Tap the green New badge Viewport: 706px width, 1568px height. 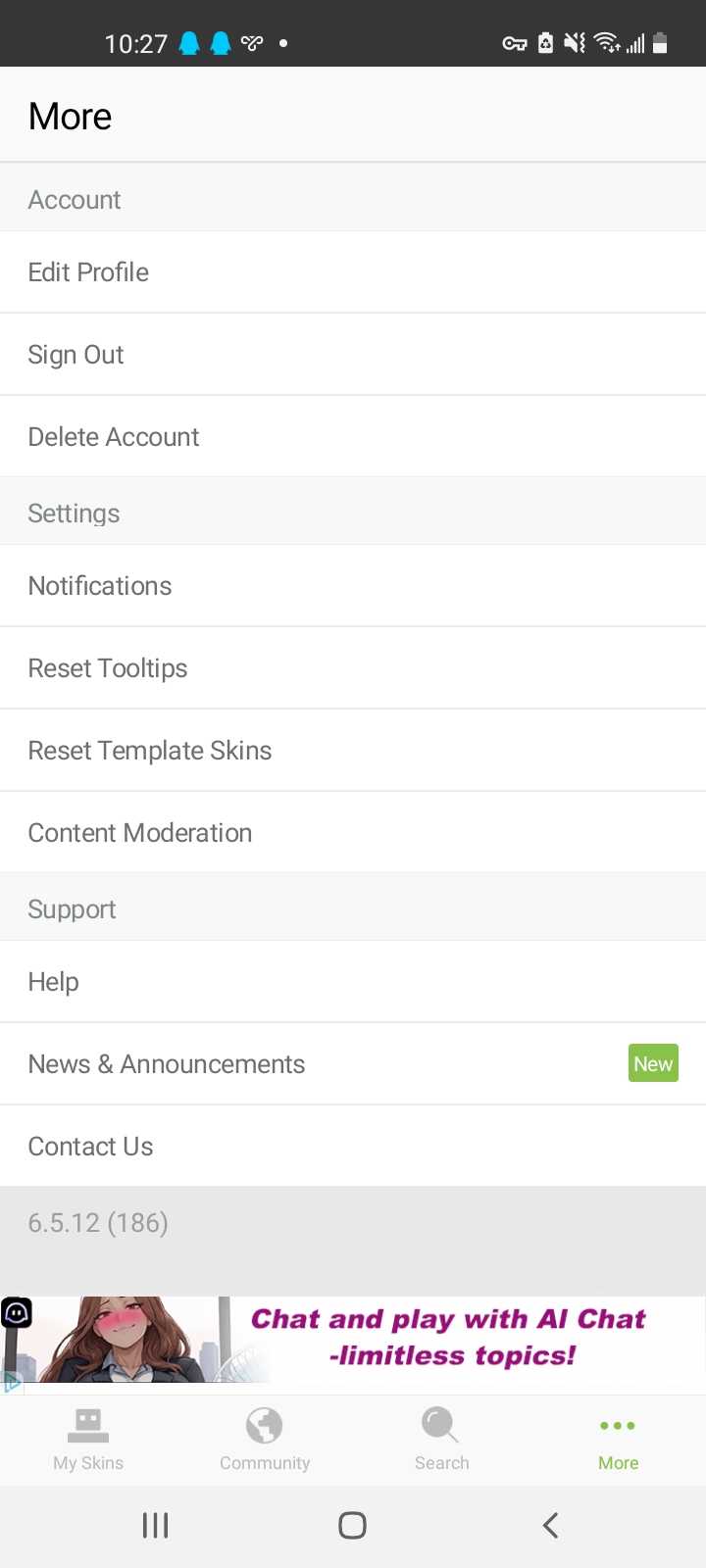653,1063
